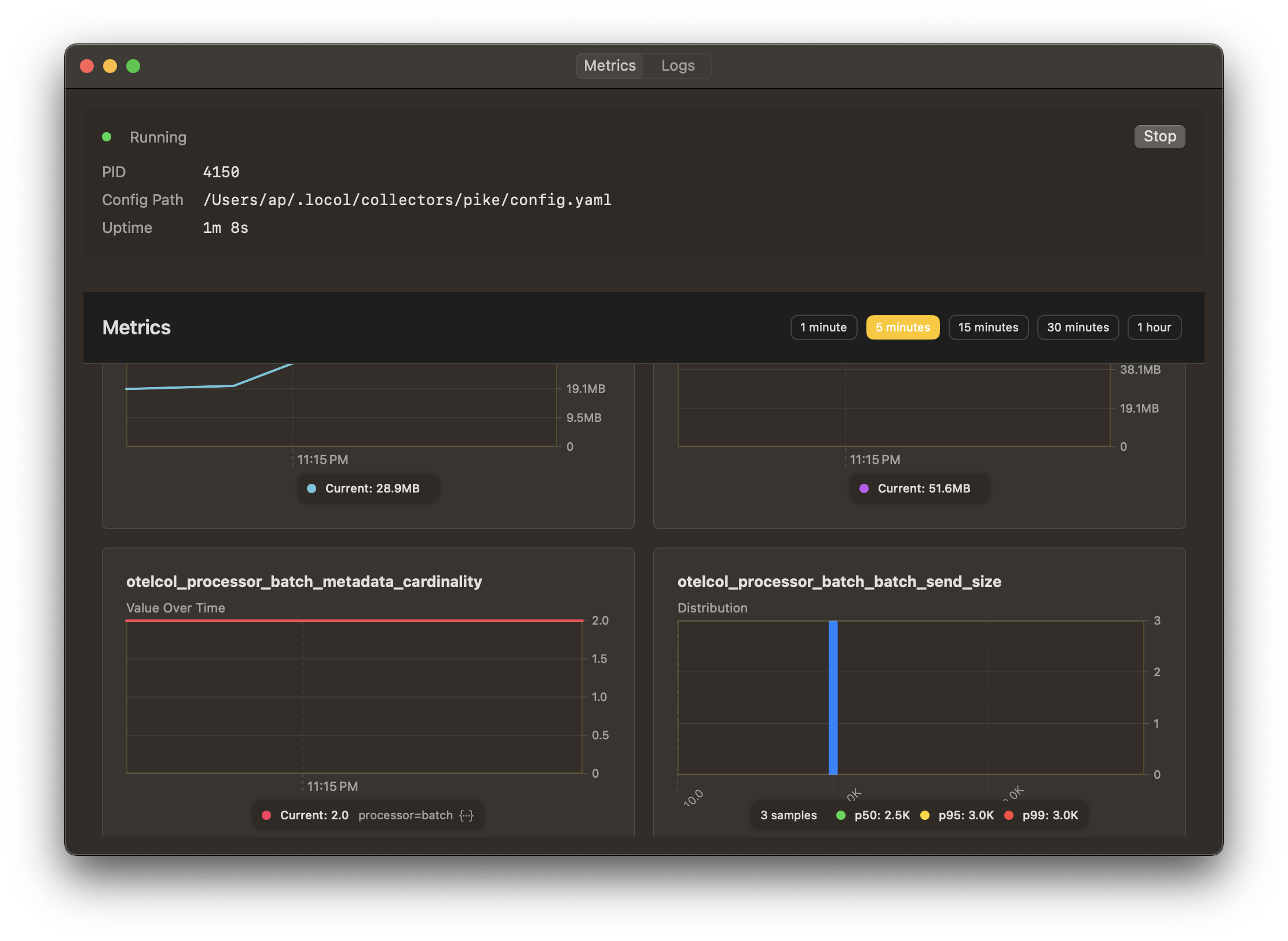
Task: Close the window with the red button
Action: point(87,66)
